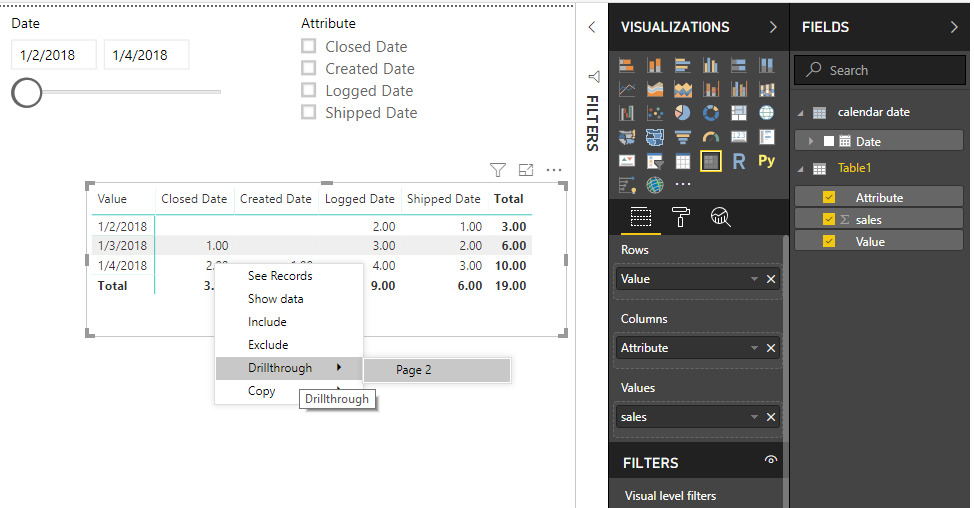Open the sales values field dropdown
The height and width of the screenshot is (508, 974).
tap(754, 417)
